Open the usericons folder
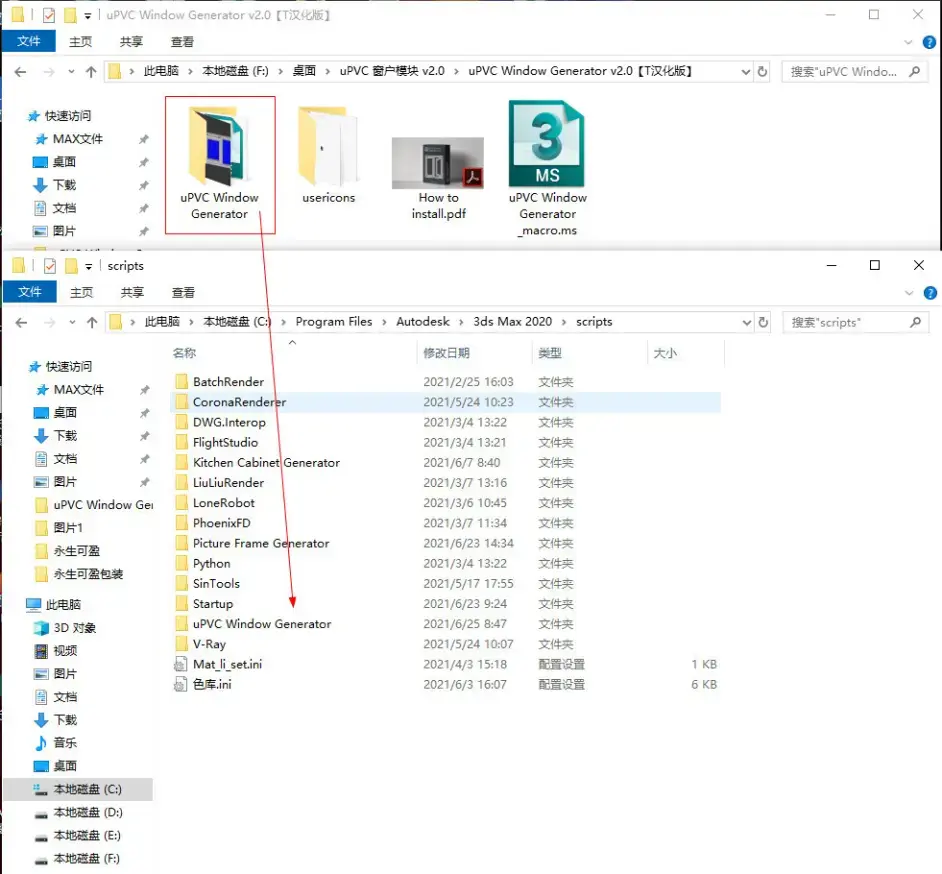The height and width of the screenshot is (874, 942). pyautogui.click(x=328, y=155)
